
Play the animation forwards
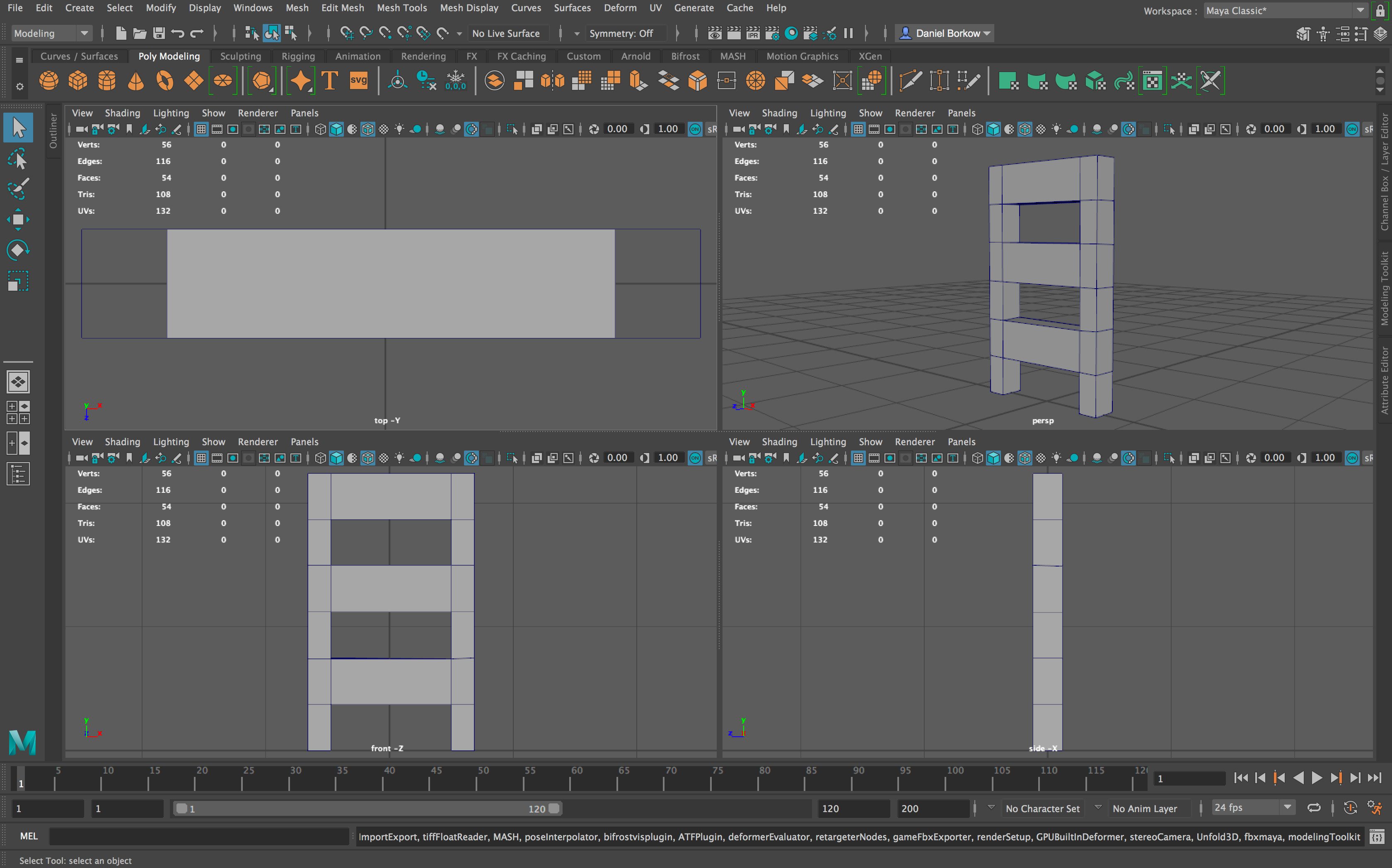click(1317, 778)
